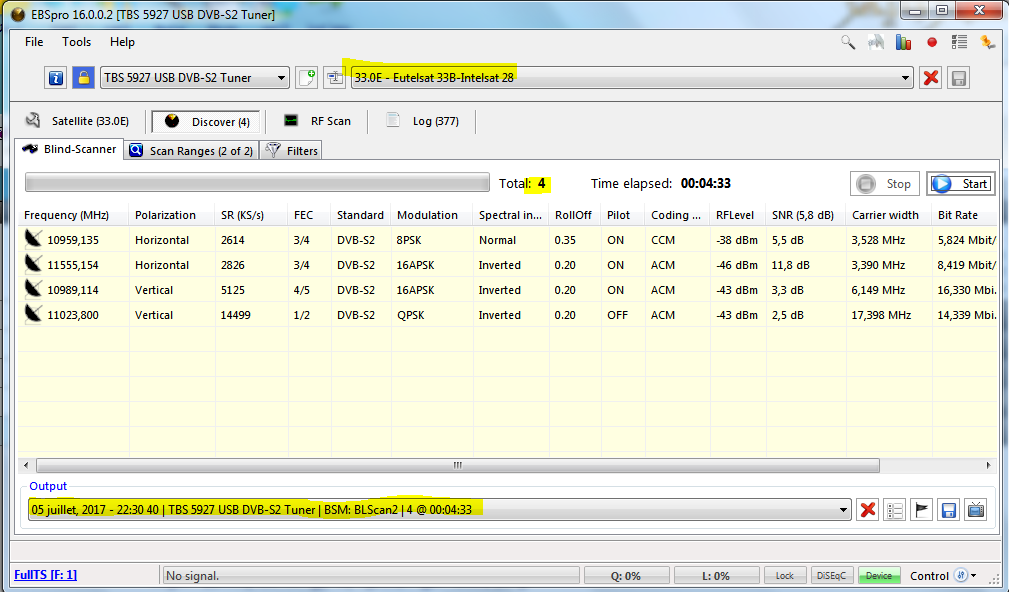This screenshot has height=592, width=1009.
Task: Toggle the DiSEqC status button
Action: coord(832,576)
